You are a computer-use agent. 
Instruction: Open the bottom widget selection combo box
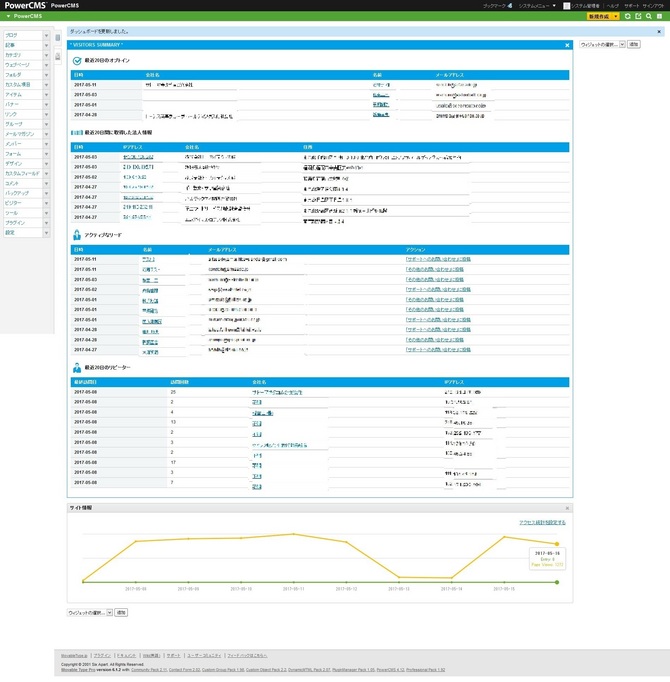pyautogui.click(x=90, y=613)
